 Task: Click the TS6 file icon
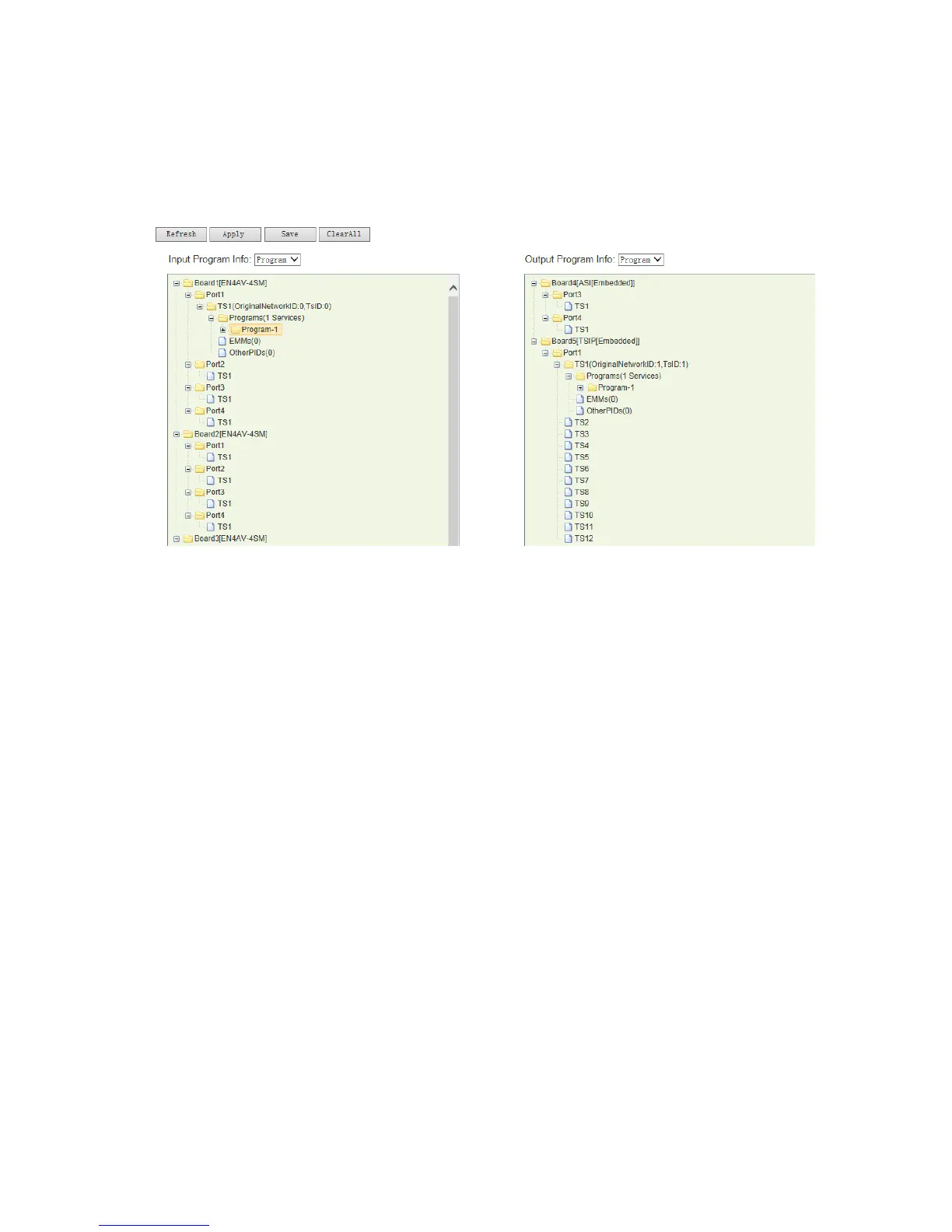569,469
